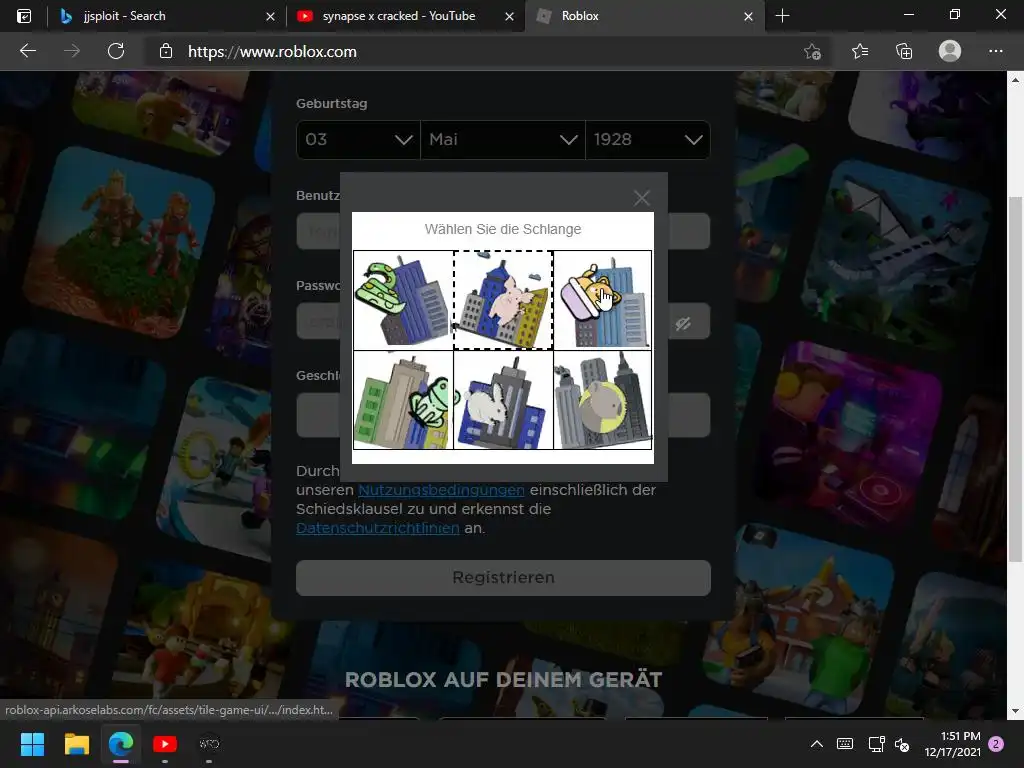Viewport: 1024px width, 768px height.
Task: Open YouTube app from taskbar
Action: [x=165, y=744]
